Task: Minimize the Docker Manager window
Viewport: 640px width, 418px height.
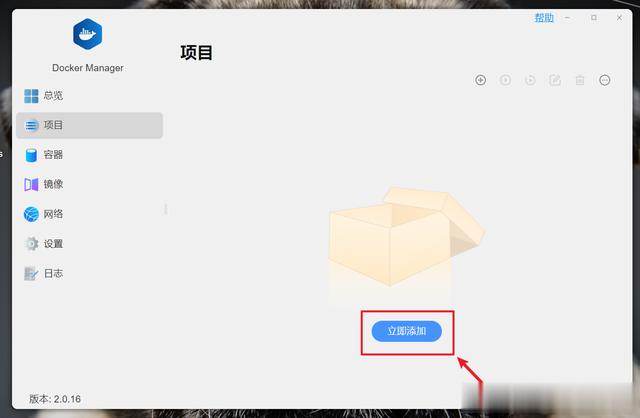Action: tap(567, 18)
